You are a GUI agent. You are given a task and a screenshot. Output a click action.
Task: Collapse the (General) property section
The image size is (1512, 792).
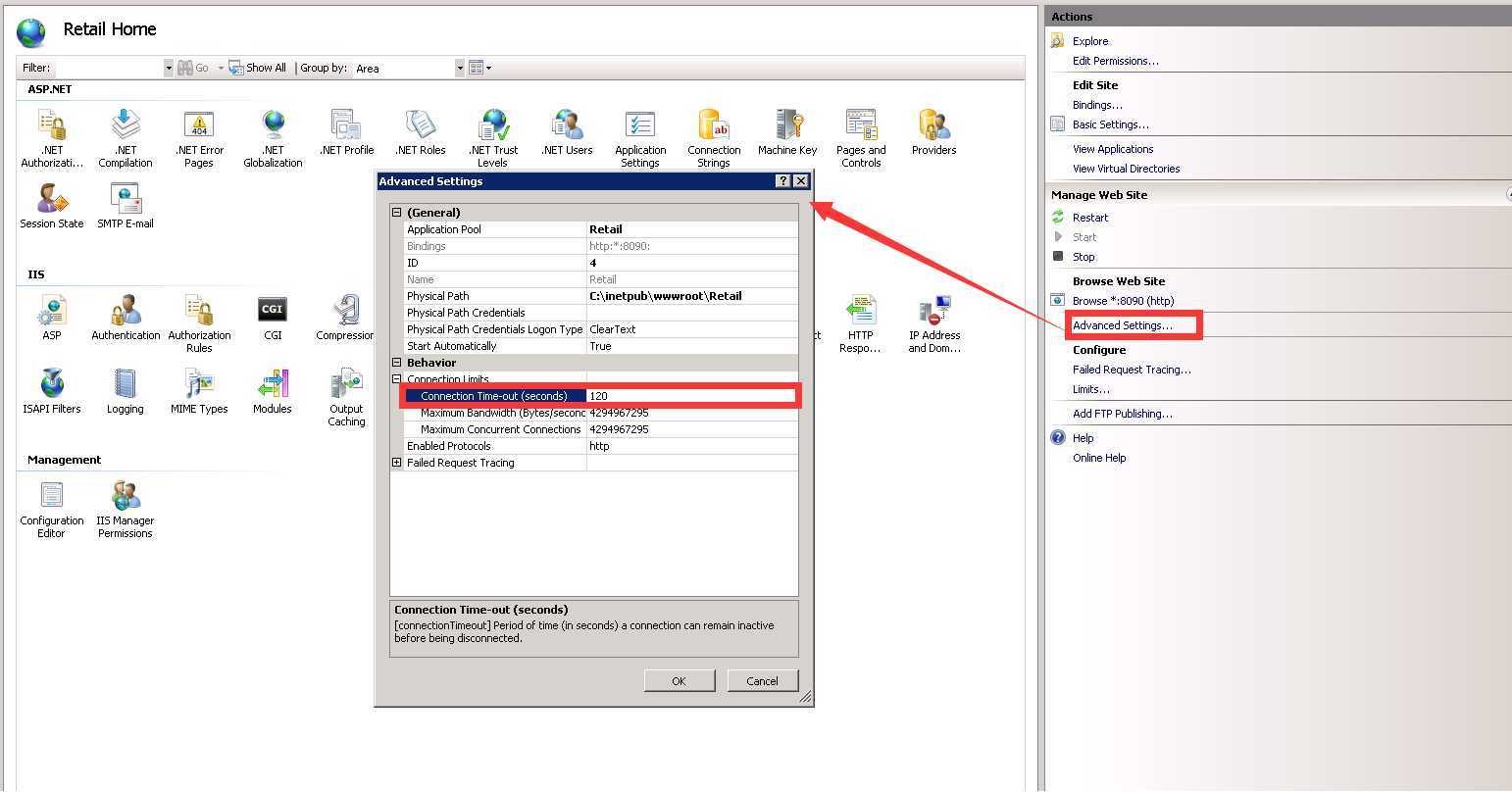(x=397, y=213)
